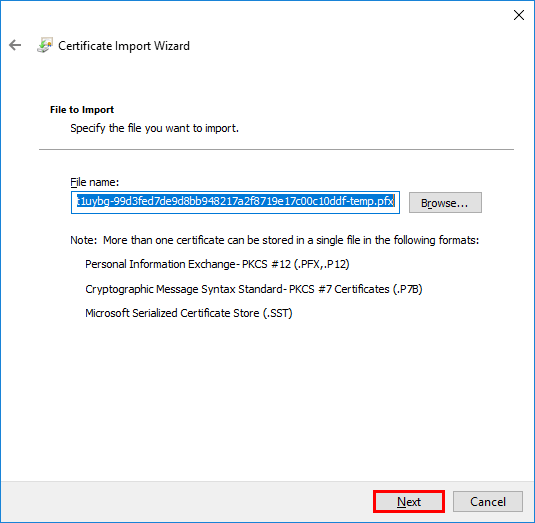Click the "File to Import" heading

(82, 110)
